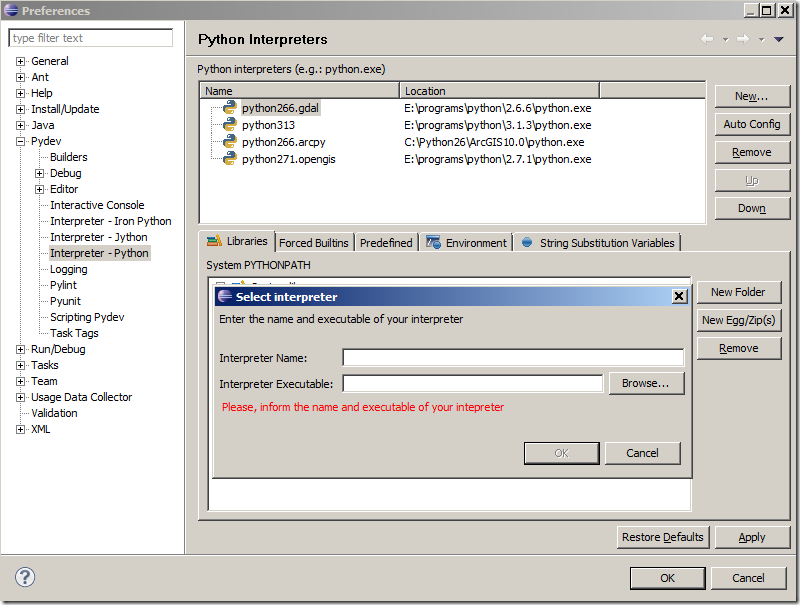Screen dimensions: 800x605
Task: Select Interactive Console preference page
Action: tap(97, 205)
